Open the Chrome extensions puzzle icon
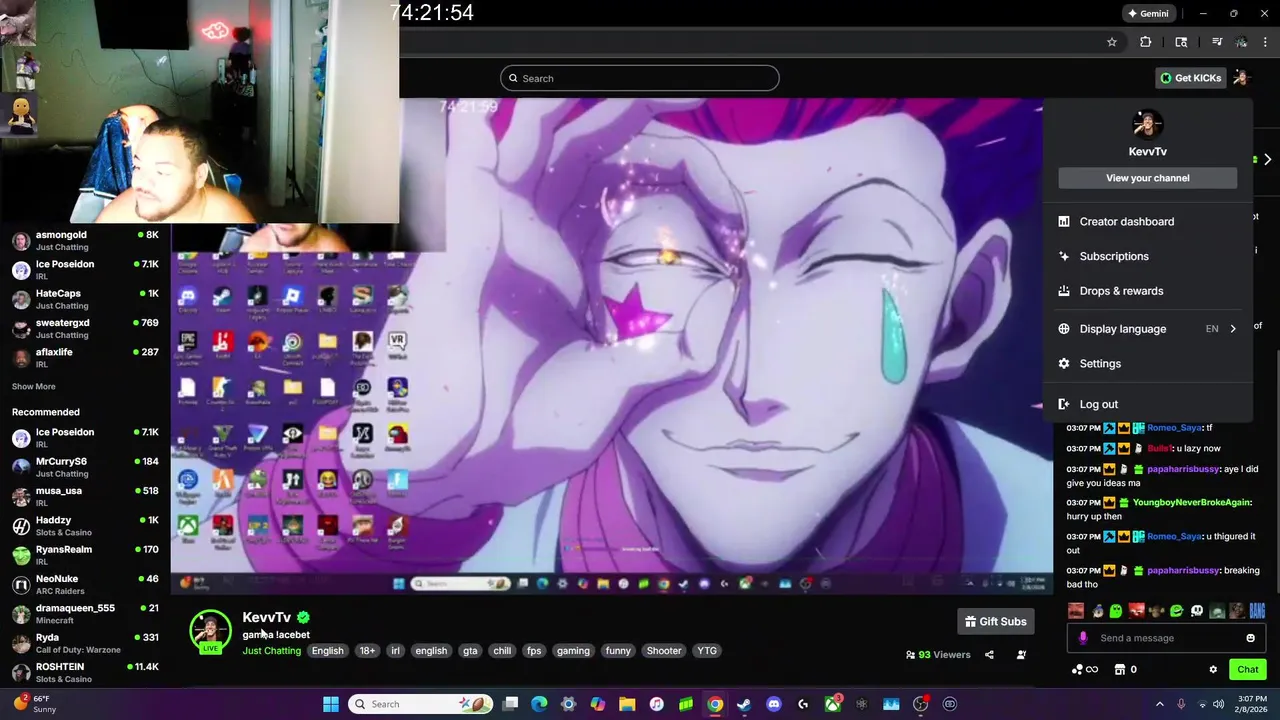Viewport: 1280px width, 720px height. (1146, 42)
